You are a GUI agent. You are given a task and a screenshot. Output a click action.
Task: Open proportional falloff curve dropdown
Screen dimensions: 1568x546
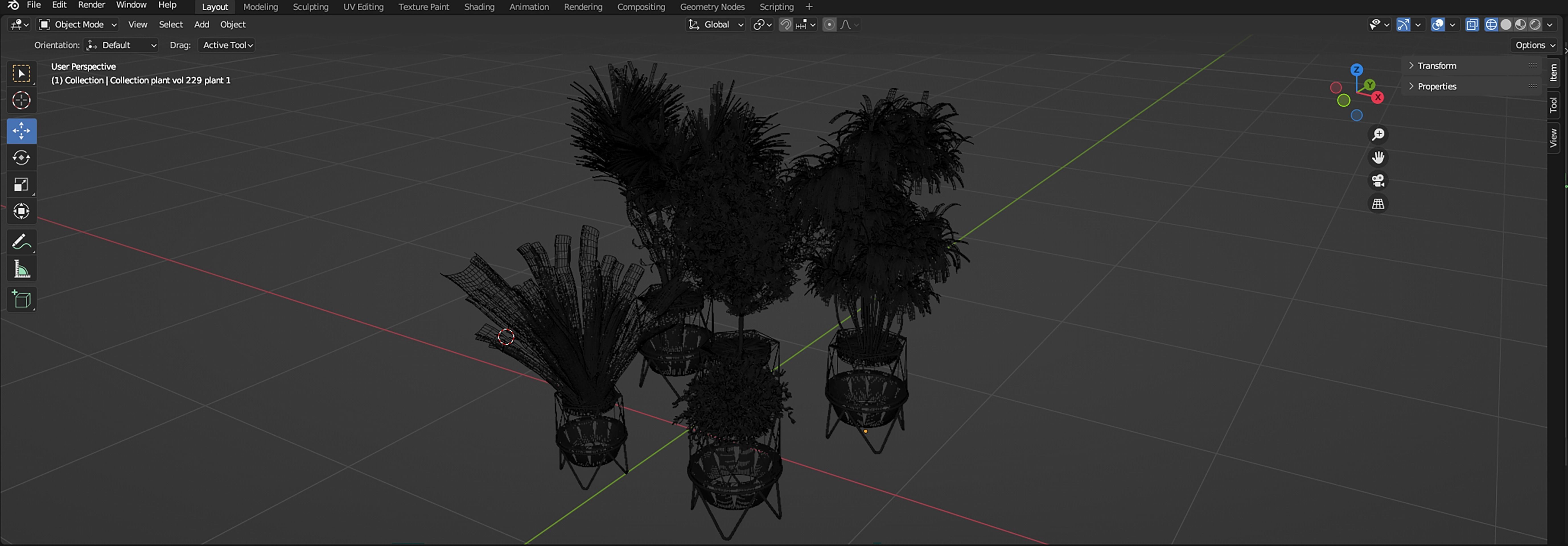click(x=849, y=24)
